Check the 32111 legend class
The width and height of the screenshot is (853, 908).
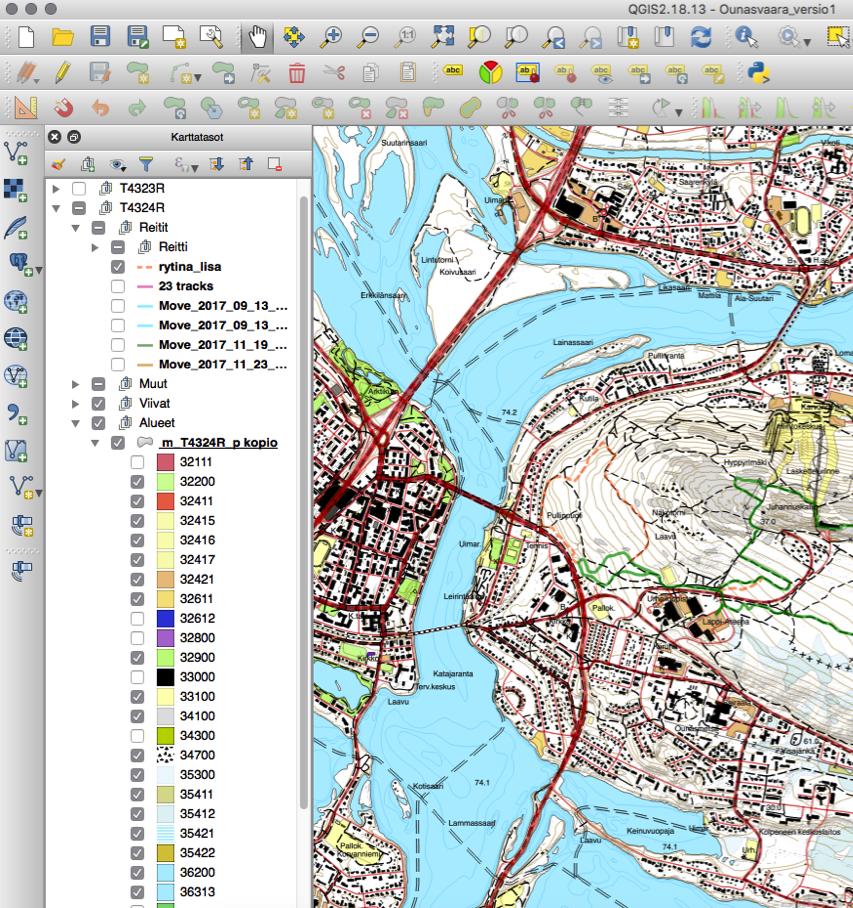pos(137,462)
